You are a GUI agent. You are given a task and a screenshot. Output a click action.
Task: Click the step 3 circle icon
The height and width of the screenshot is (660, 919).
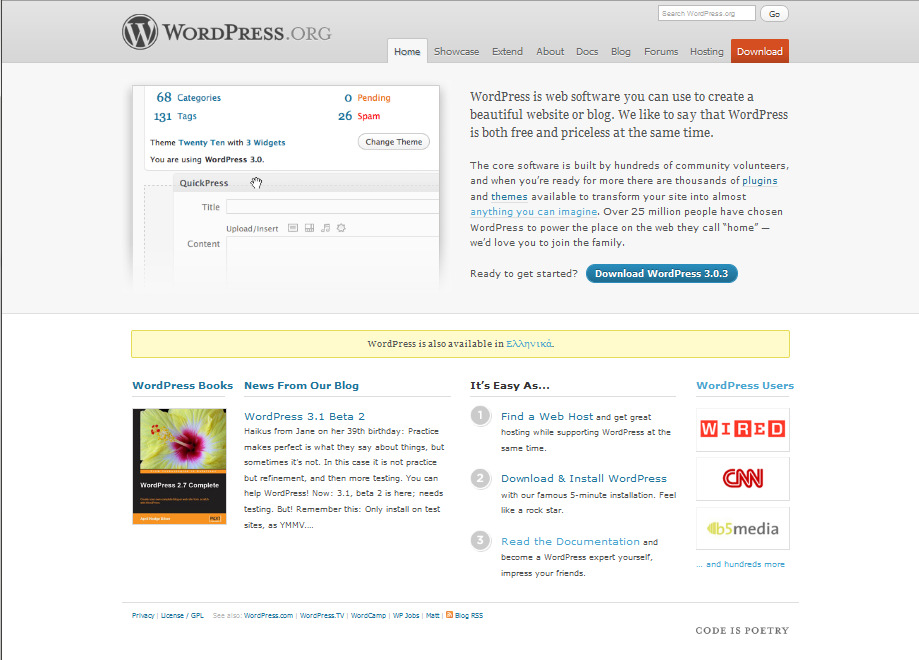point(480,540)
